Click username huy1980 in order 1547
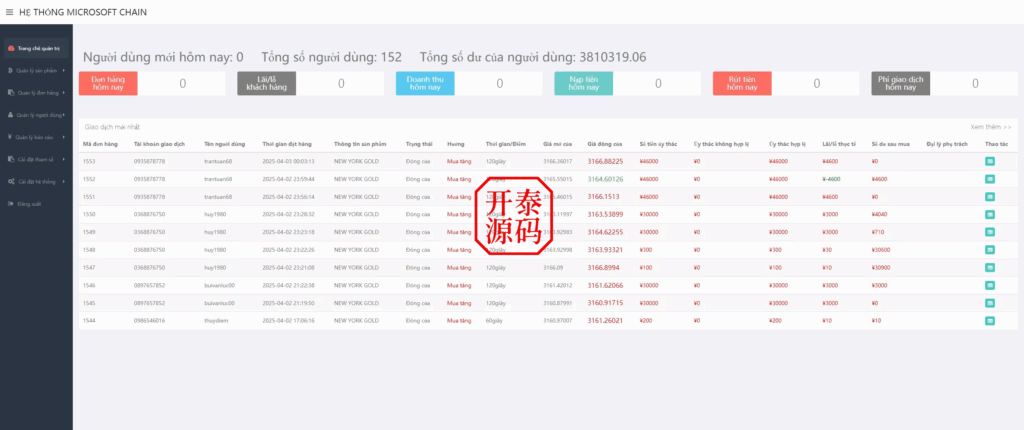Image resolution: width=1024 pixels, height=430 pixels. [x=215, y=267]
